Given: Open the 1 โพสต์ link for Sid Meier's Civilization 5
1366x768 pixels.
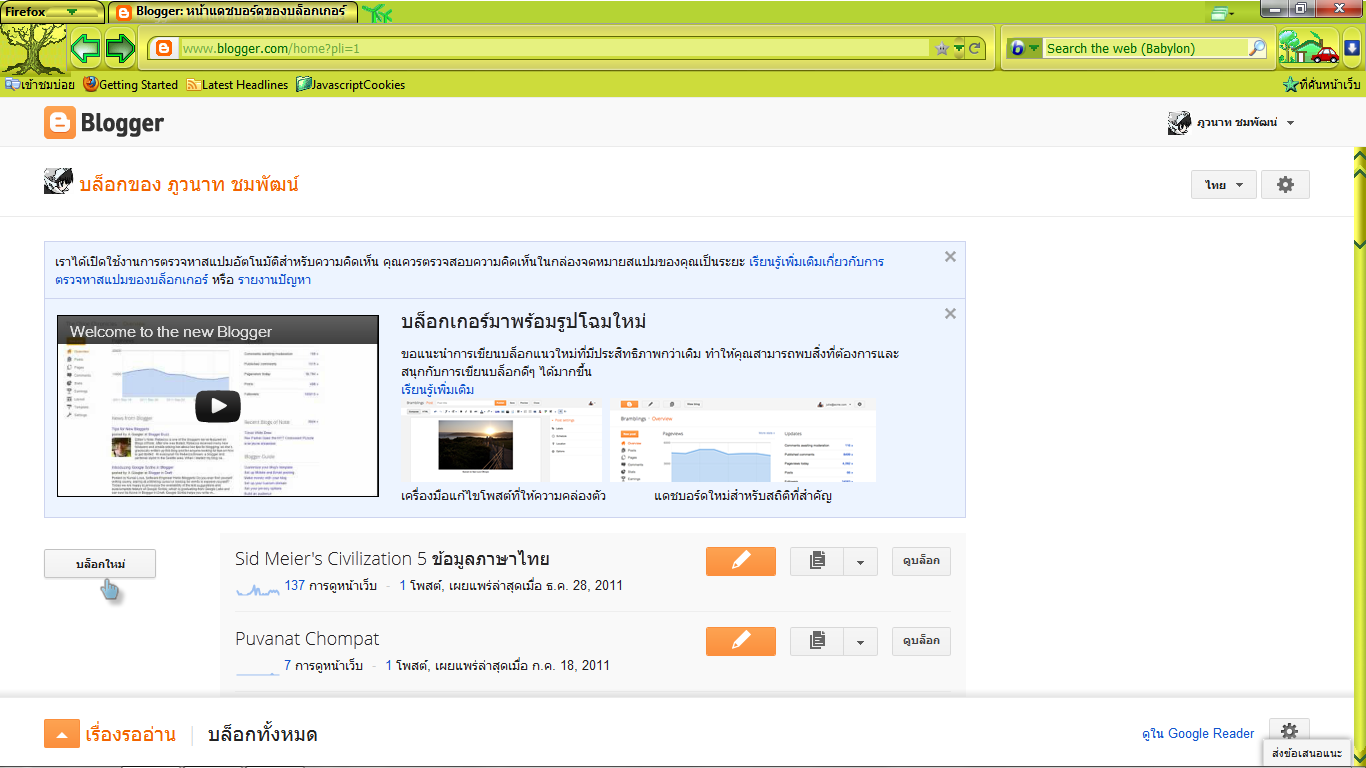Looking at the screenshot, I should (x=421, y=585).
